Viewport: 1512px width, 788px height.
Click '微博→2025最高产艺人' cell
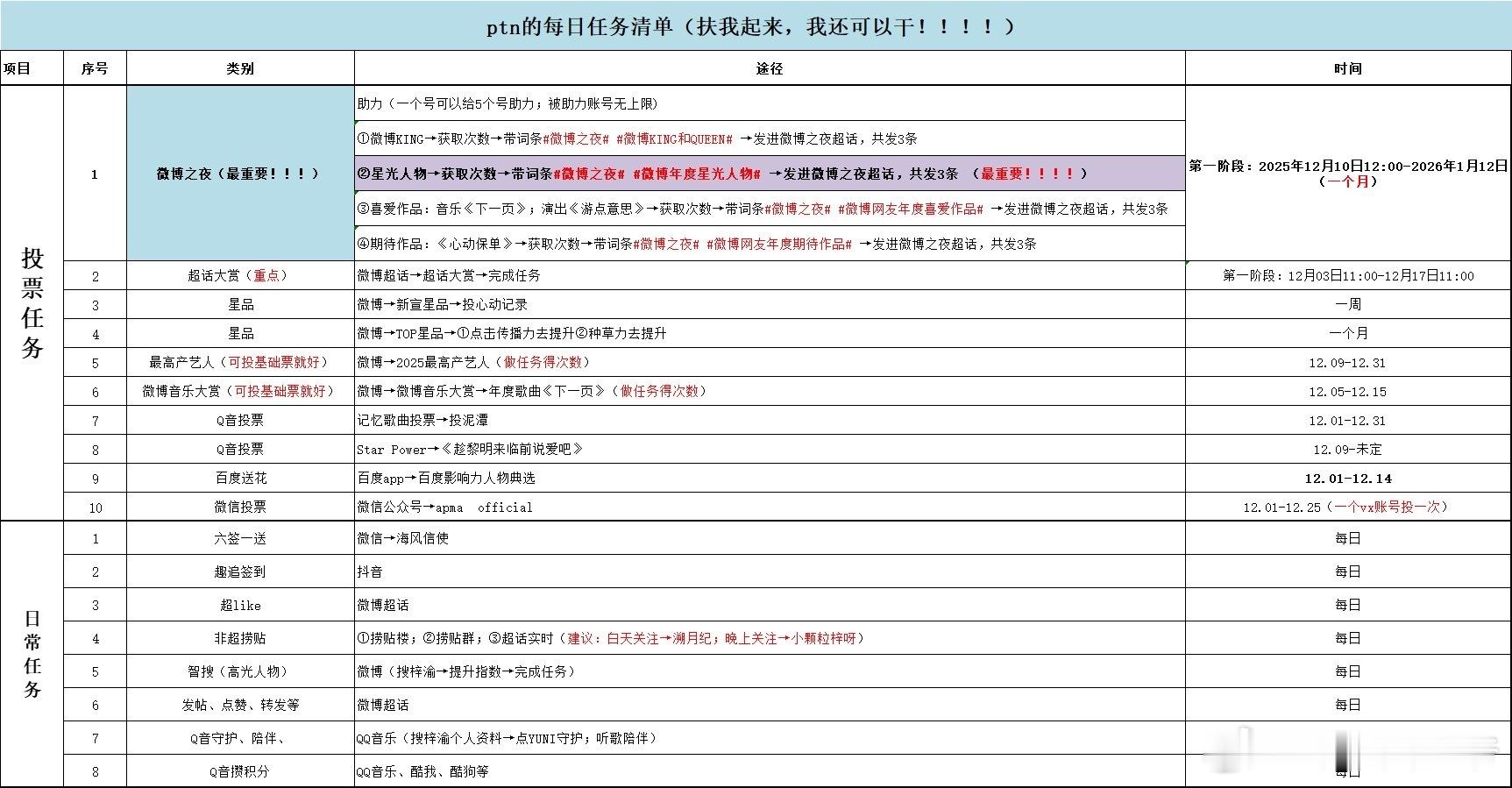770,362
